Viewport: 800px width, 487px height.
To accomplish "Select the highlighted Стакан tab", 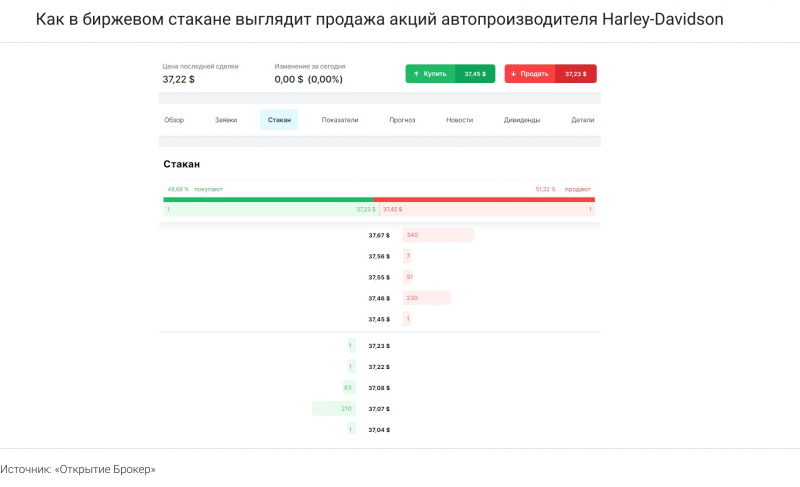I will (279, 120).
